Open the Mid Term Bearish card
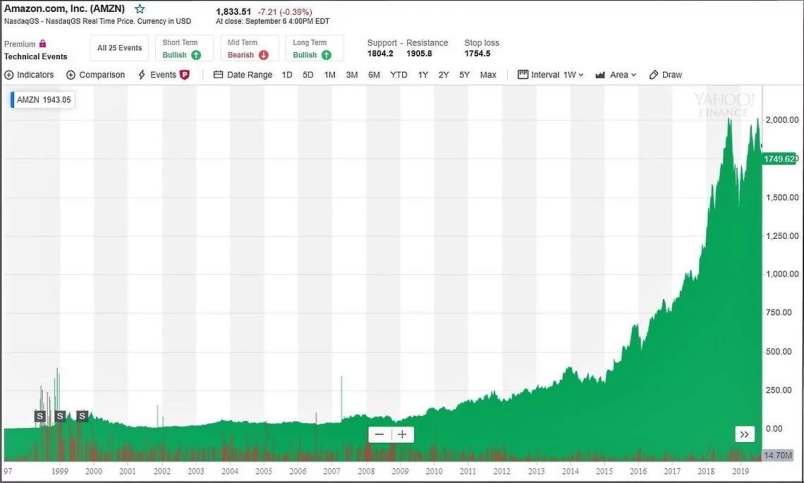Image resolution: width=804 pixels, height=483 pixels. click(x=249, y=48)
